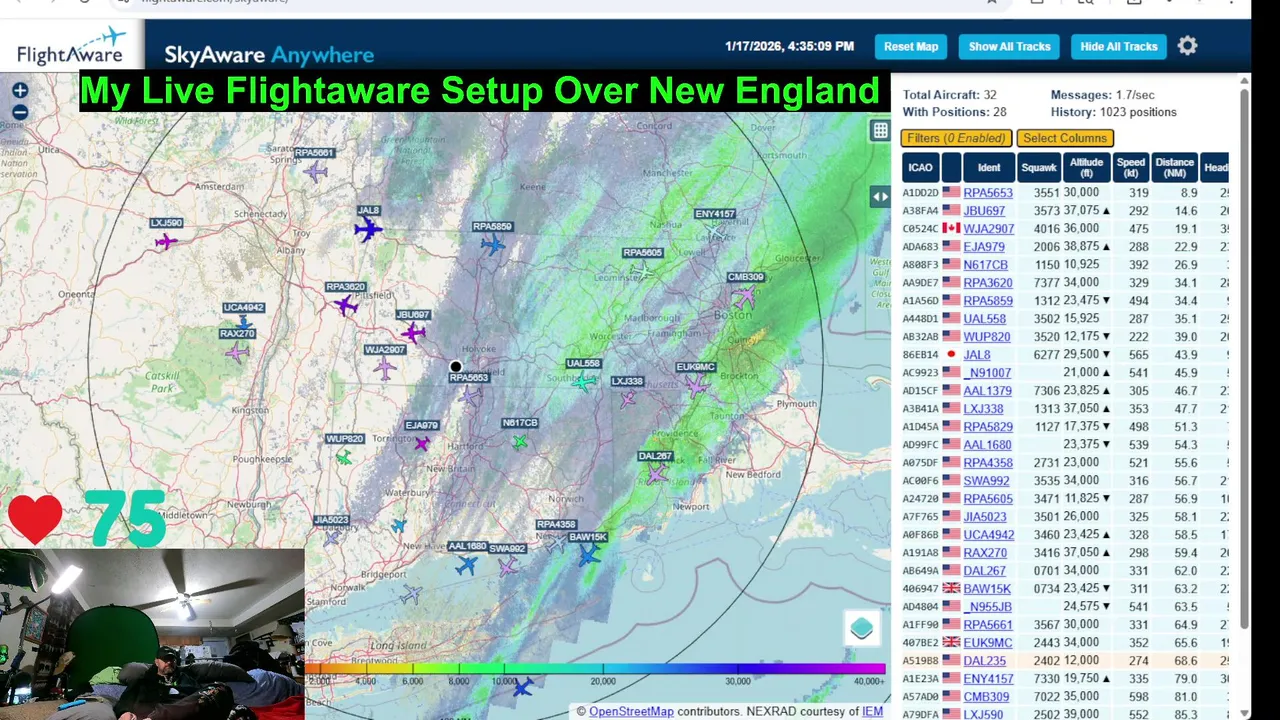Viewport: 1280px width, 720px height.
Task: Select N91007 link in the table
Action: click(x=988, y=373)
